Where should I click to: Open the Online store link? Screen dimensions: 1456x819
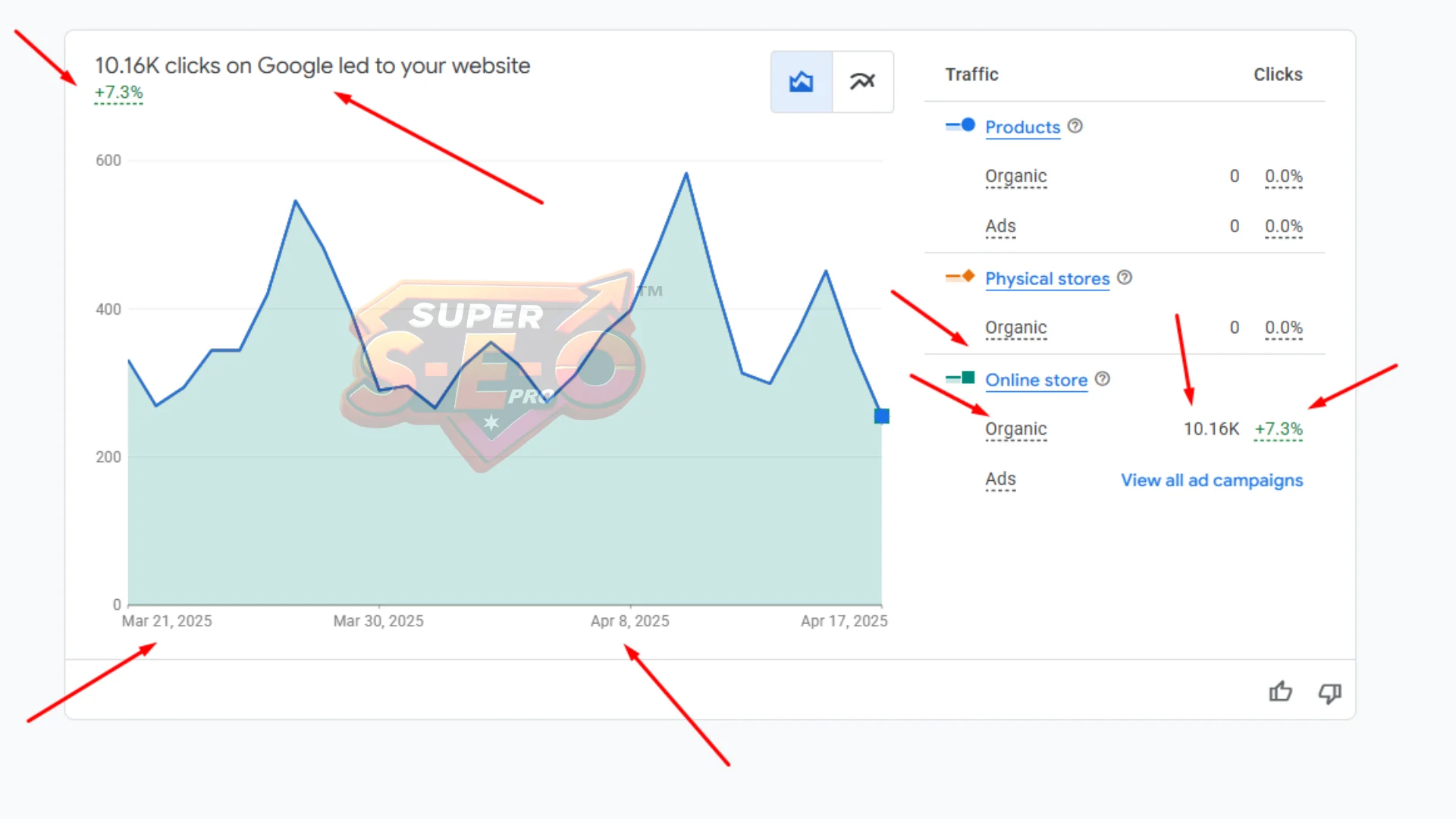[1036, 380]
